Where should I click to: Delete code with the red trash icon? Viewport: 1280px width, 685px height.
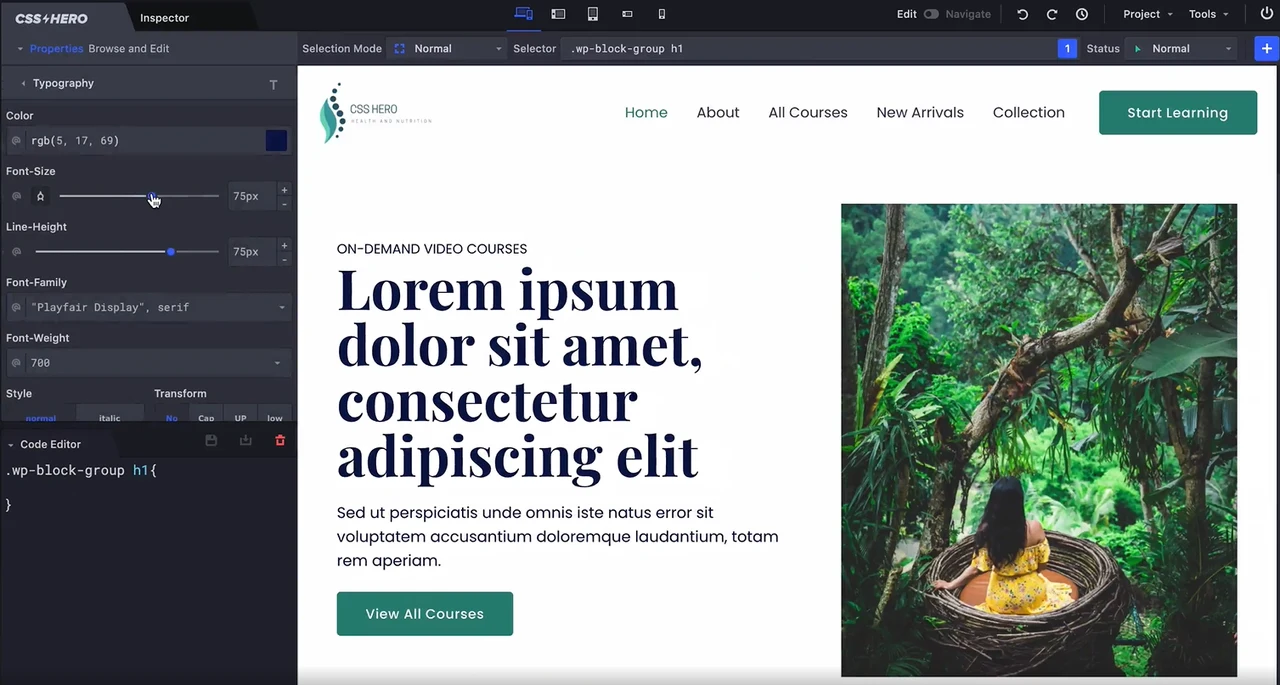pyautogui.click(x=280, y=441)
